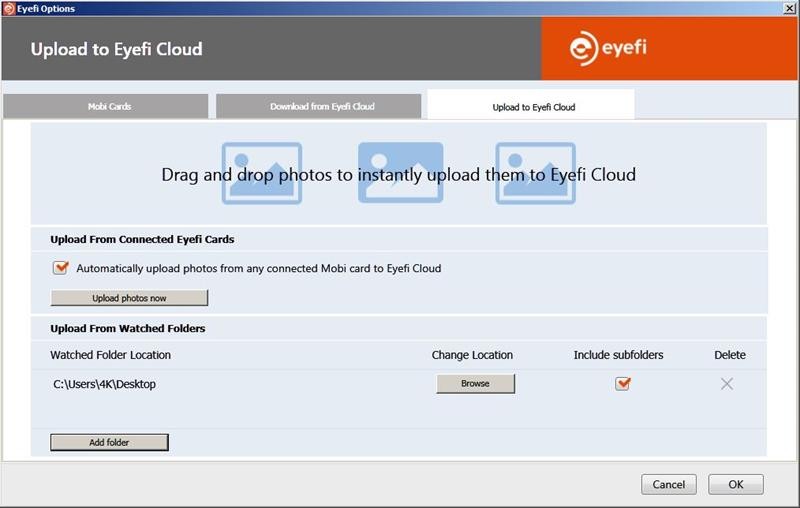The width and height of the screenshot is (800, 508).
Task: Close the Eyefi Options window
Action: pyautogui.click(x=789, y=8)
